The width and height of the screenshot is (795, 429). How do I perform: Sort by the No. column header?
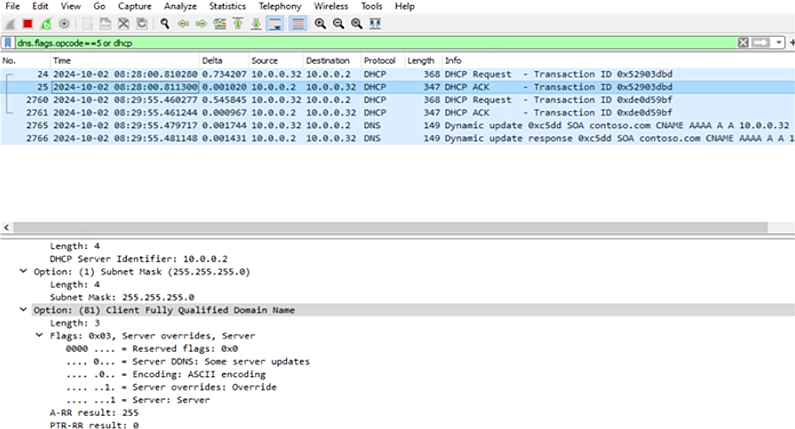25,61
